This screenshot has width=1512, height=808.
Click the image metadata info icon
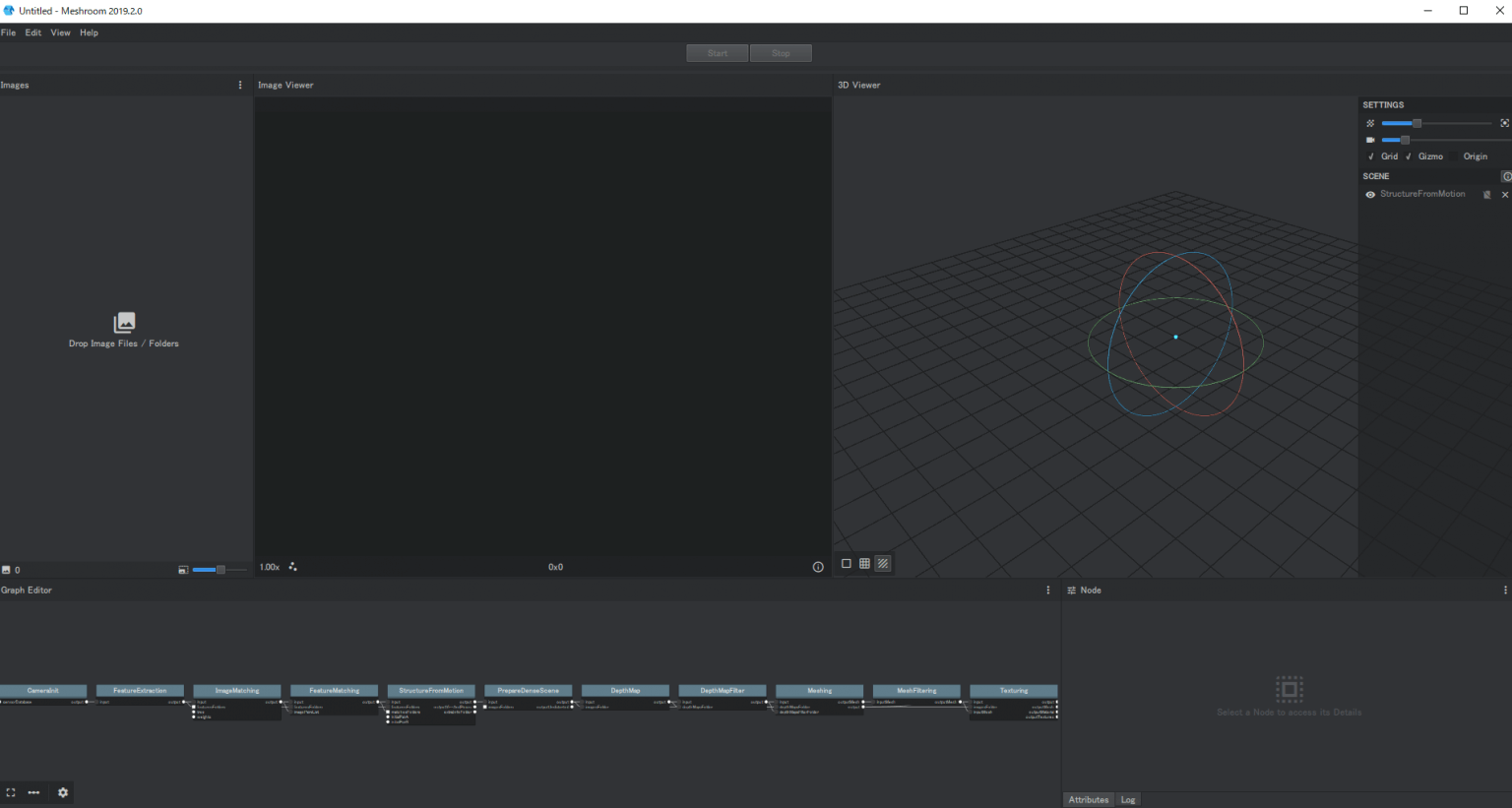817,567
